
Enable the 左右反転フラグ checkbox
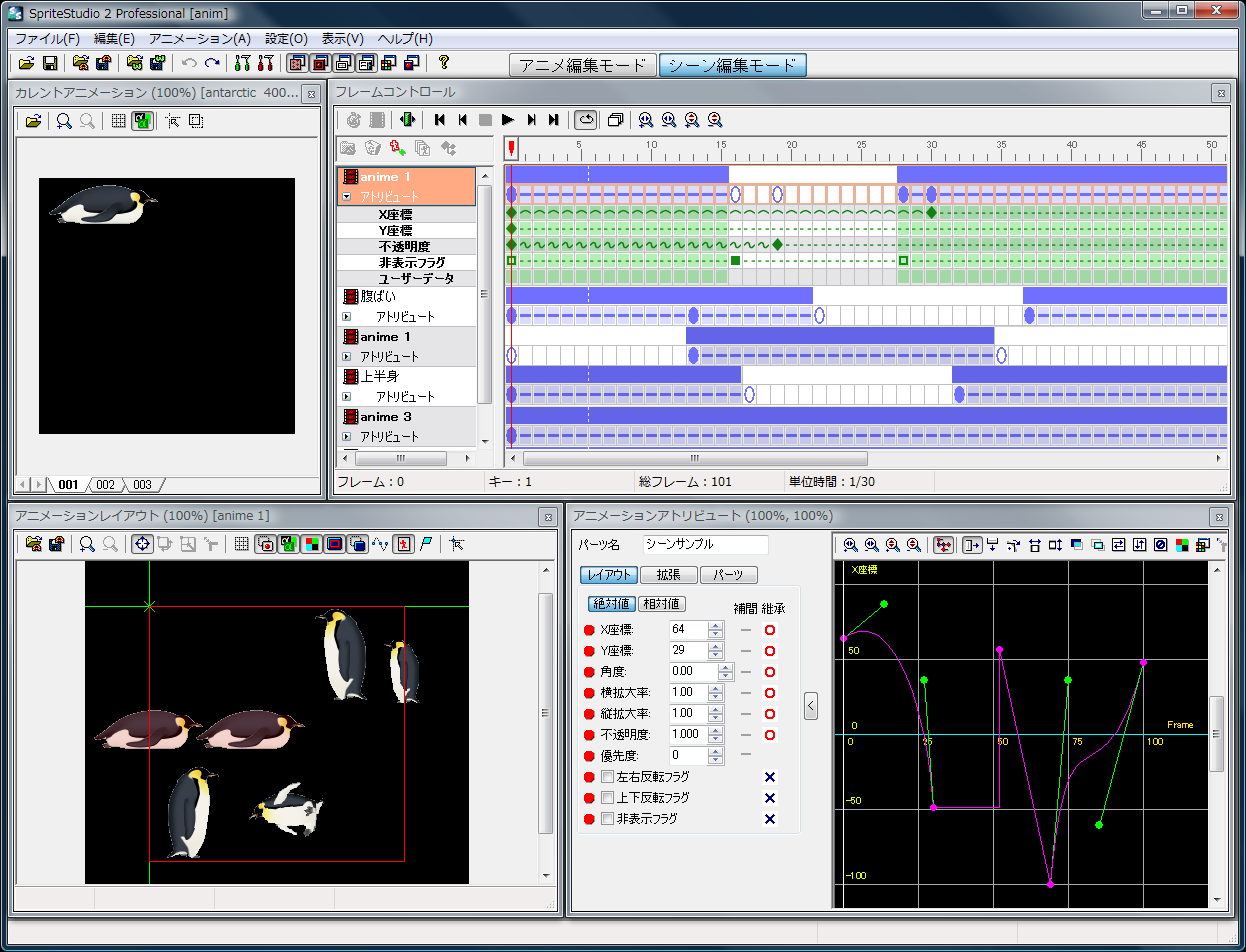(606, 777)
